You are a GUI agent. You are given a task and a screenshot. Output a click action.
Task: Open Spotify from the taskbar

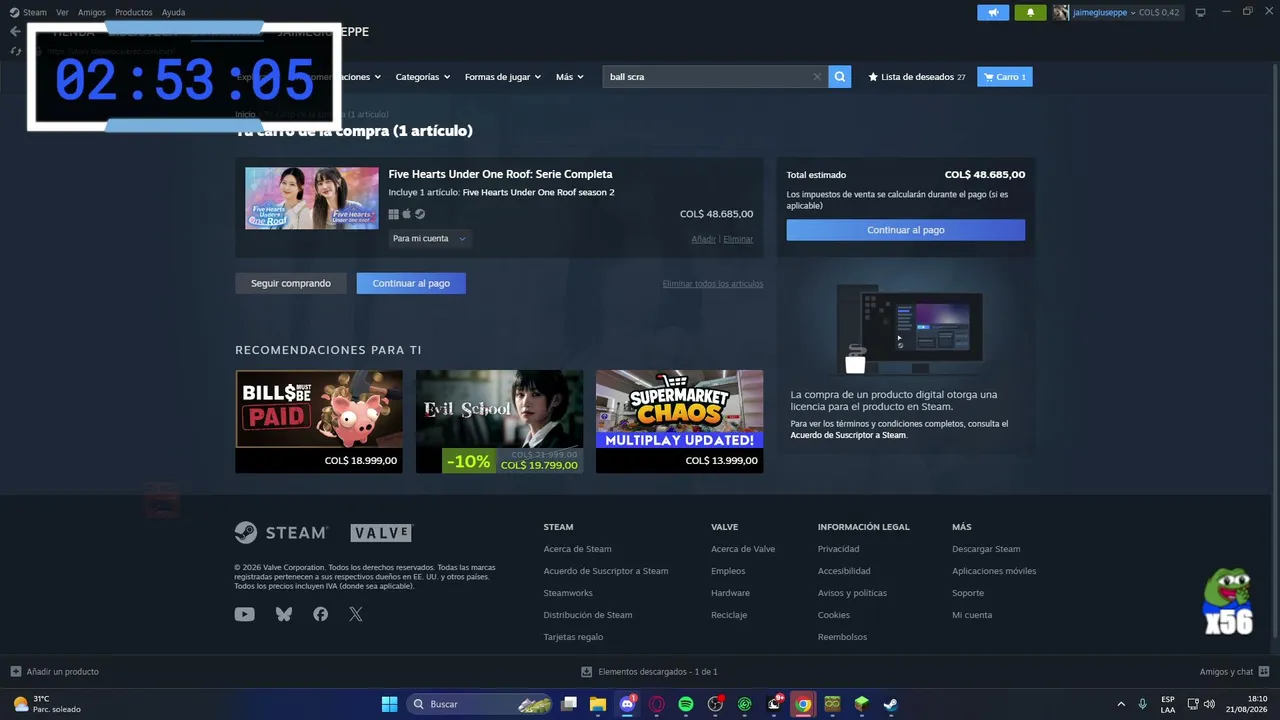[x=686, y=704]
